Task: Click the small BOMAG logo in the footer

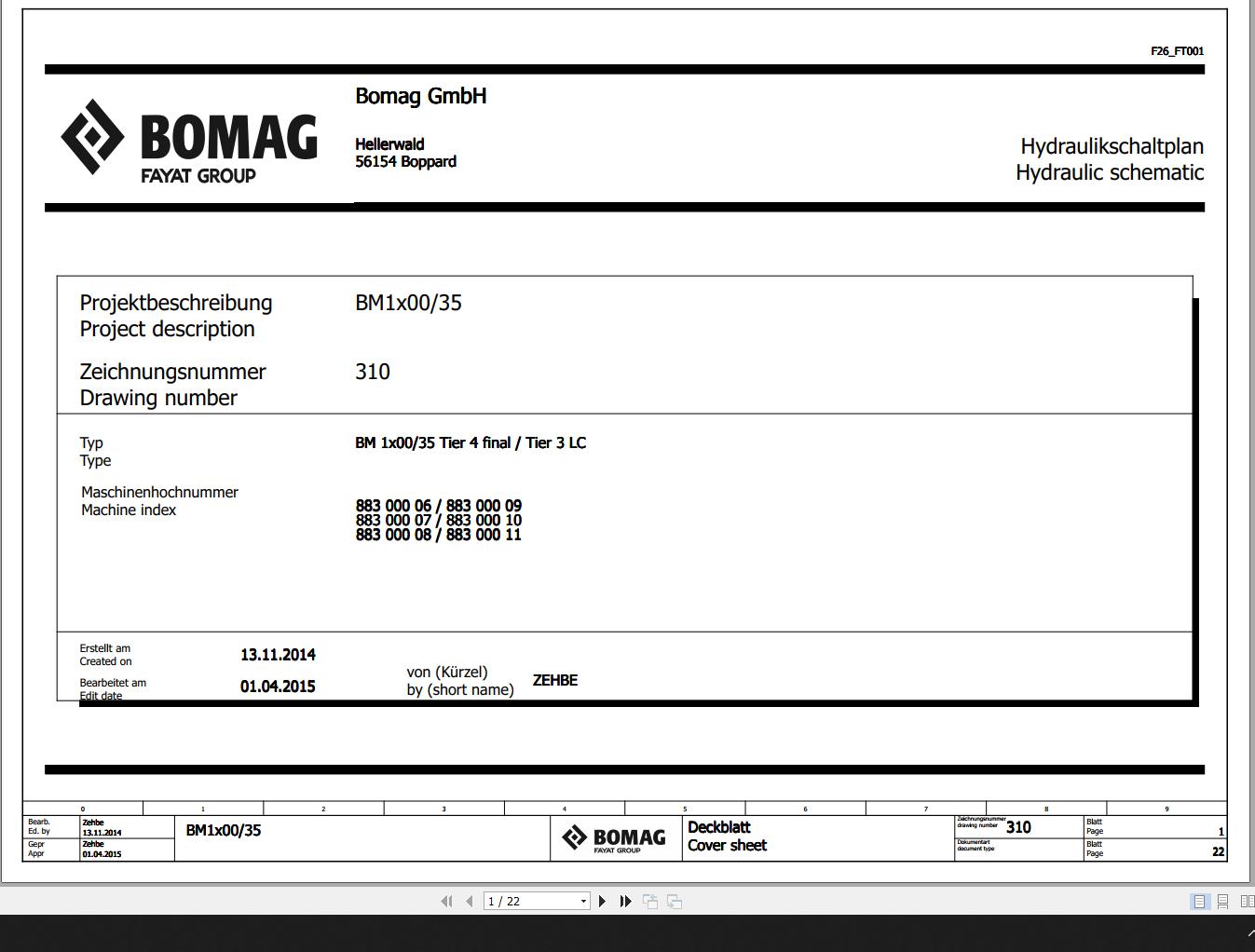Action: click(615, 837)
